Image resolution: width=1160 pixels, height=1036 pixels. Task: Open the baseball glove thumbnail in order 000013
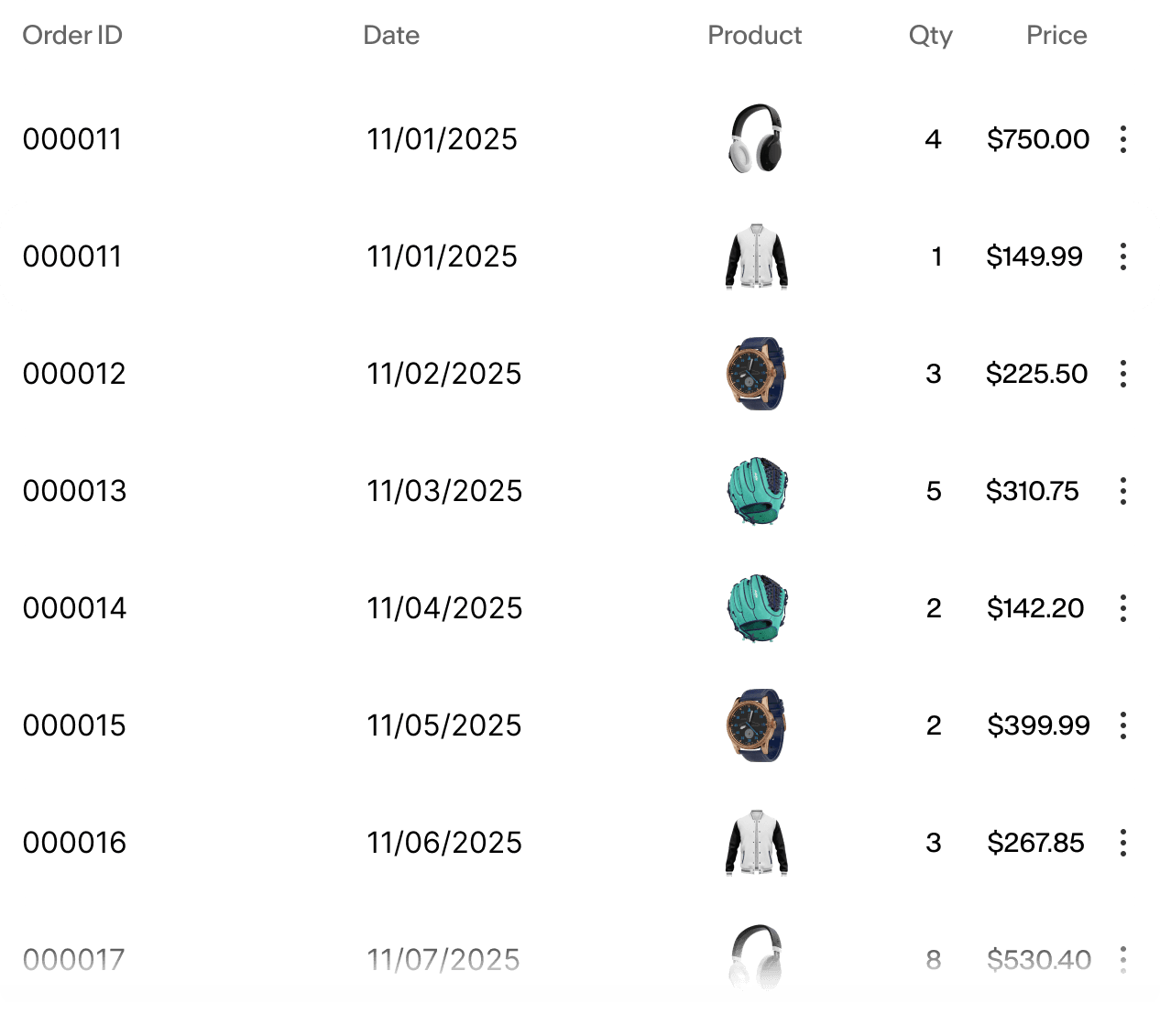pos(756,491)
